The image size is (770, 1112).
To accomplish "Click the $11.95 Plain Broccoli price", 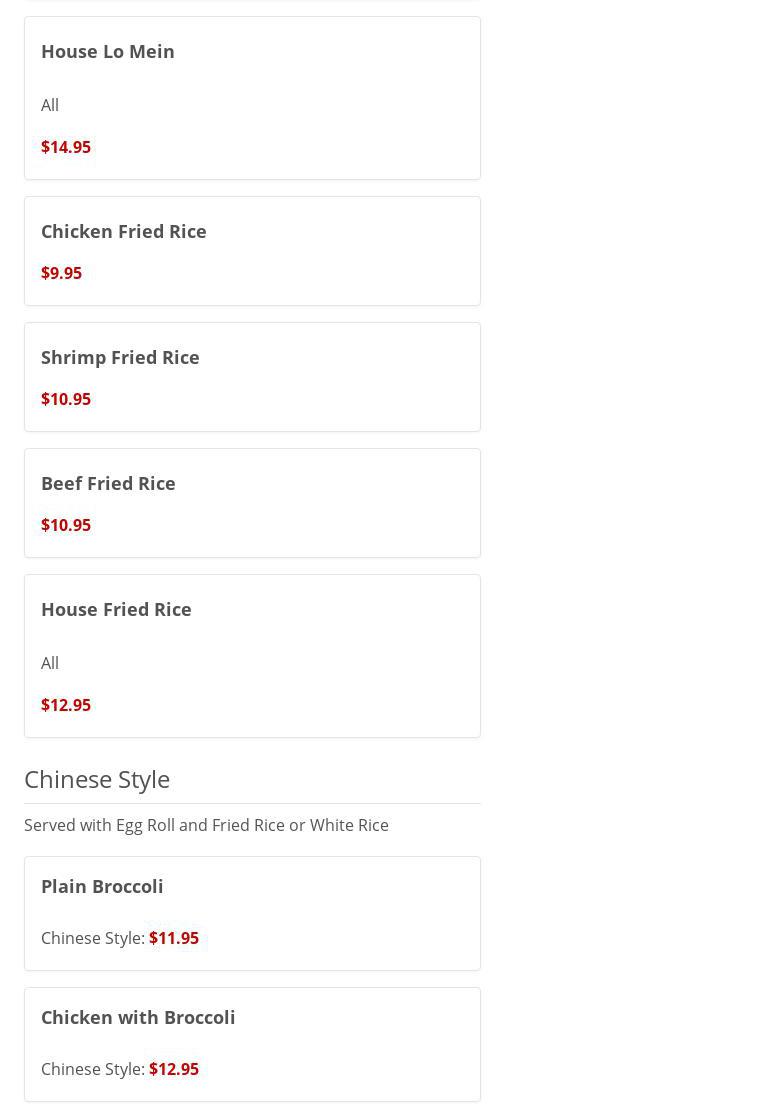I will point(174,938).
